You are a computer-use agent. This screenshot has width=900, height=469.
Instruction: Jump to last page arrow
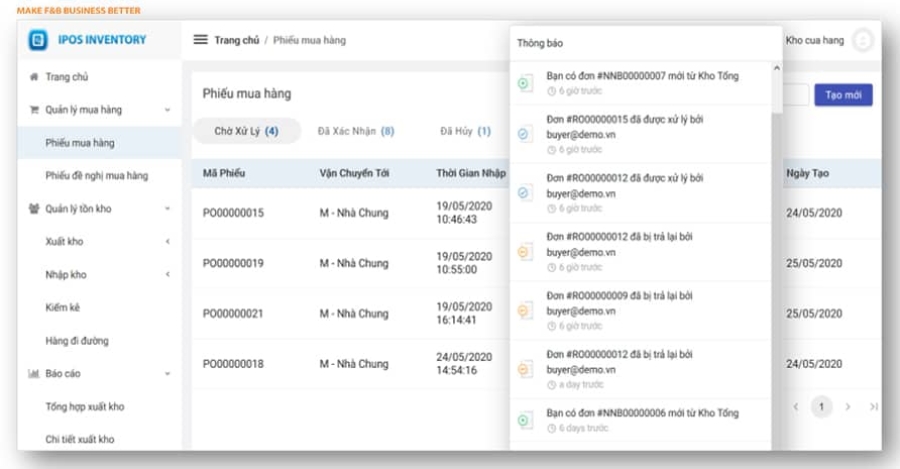[x=874, y=406]
